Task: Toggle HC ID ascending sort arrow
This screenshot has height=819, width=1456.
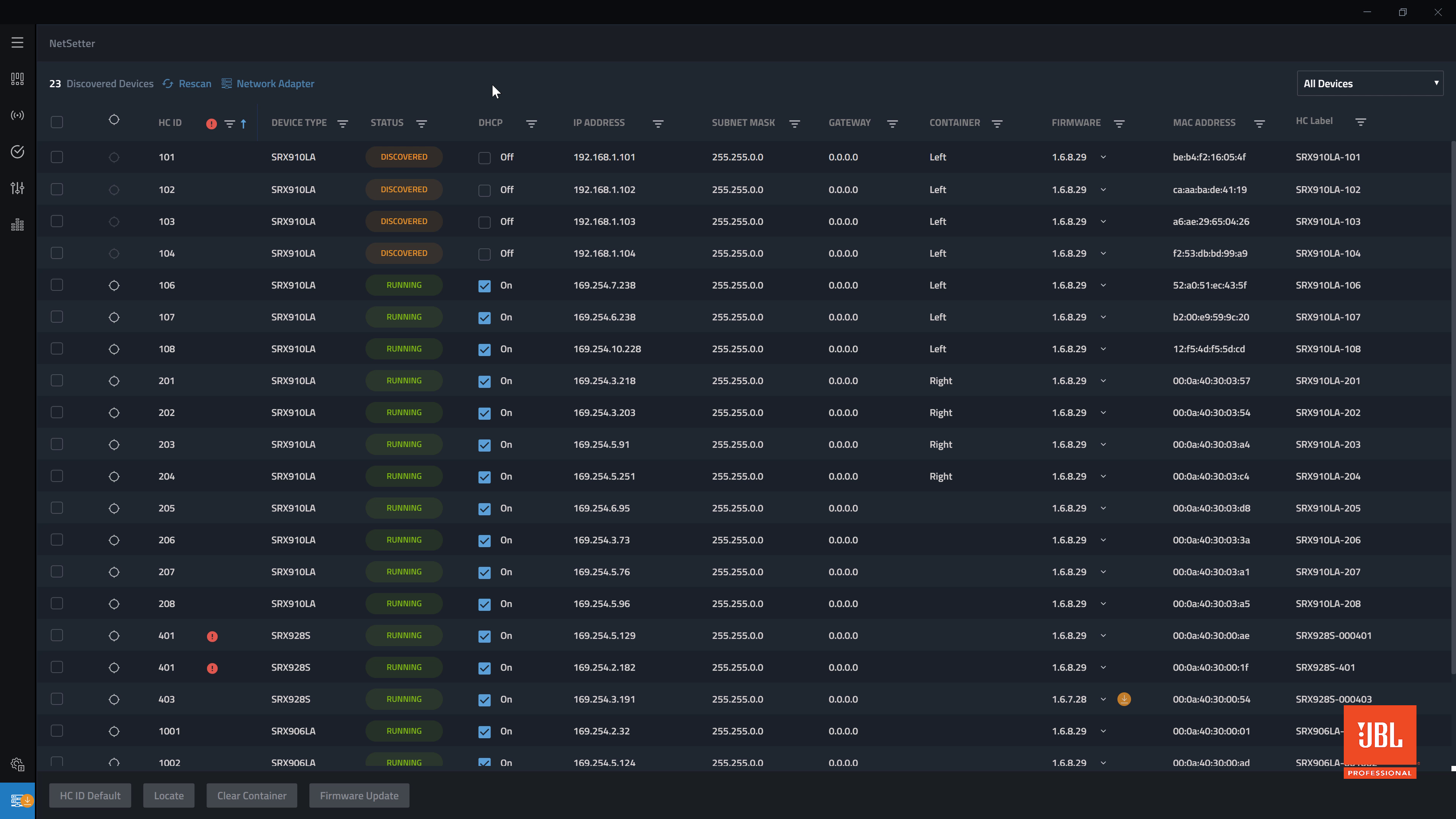Action: pos(243,124)
